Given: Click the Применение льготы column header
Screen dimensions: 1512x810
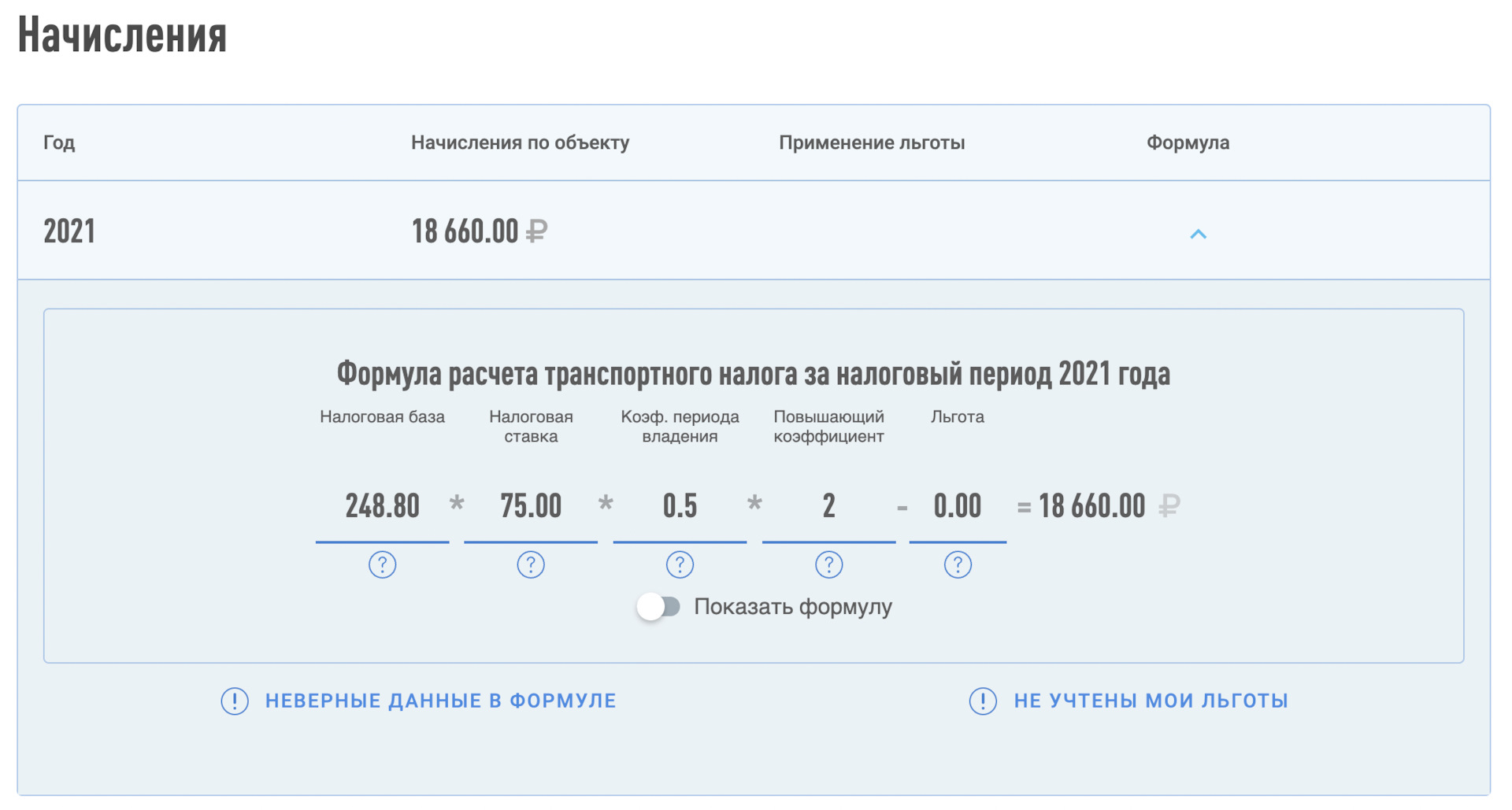Looking at the screenshot, I should coord(872,142).
